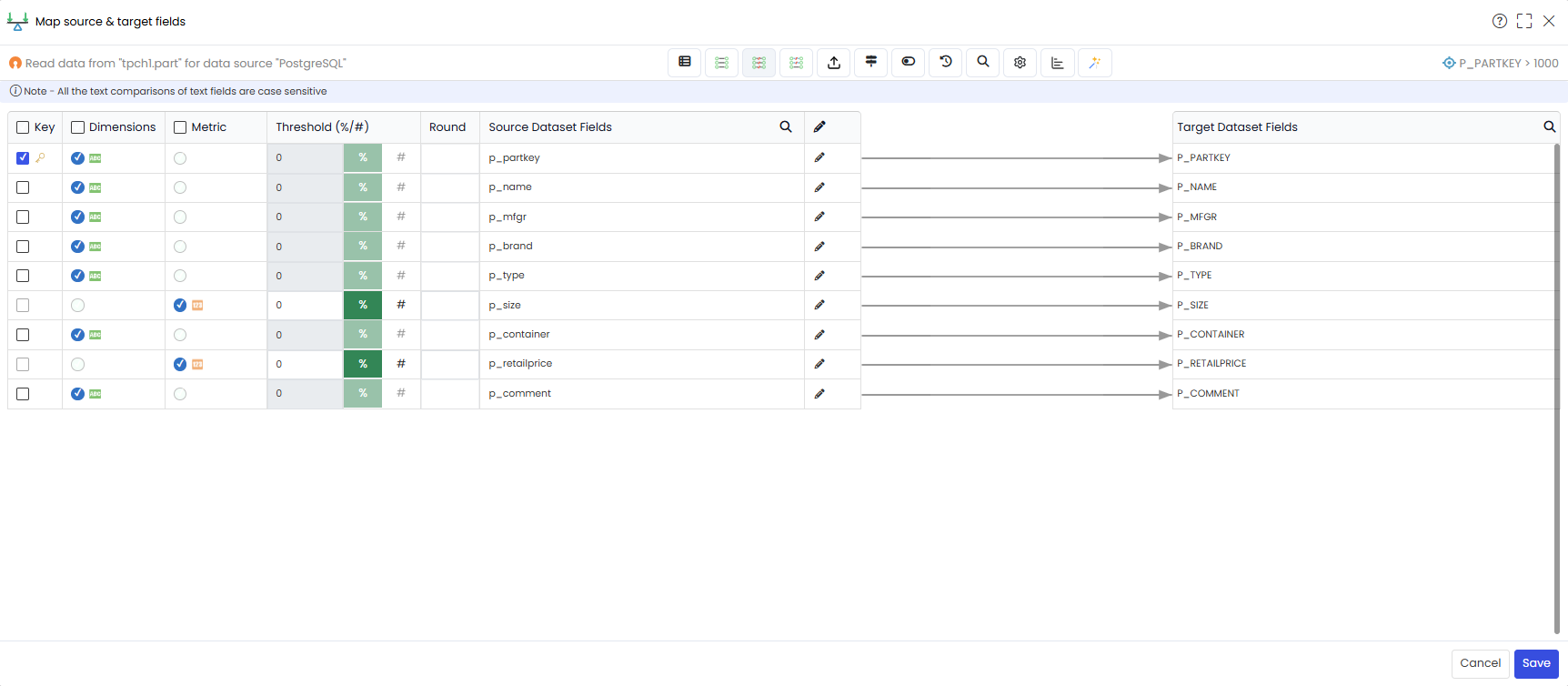
Task: Click the upload export icon in toolbar
Action: click(834, 63)
